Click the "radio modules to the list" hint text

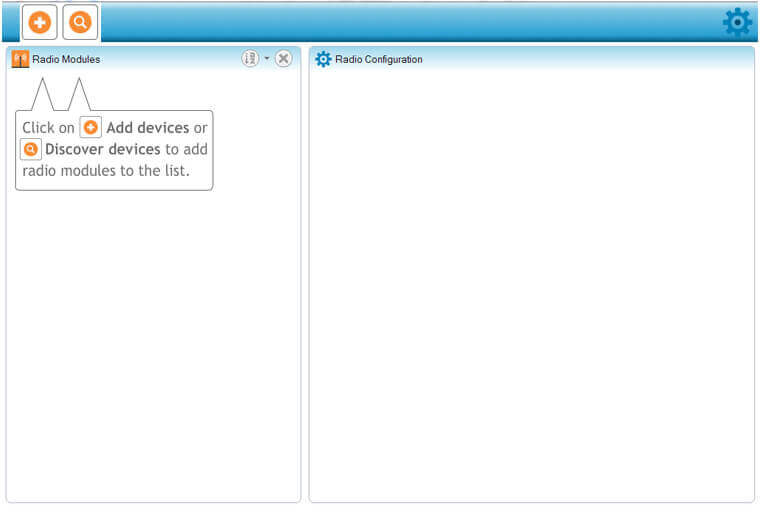105,170
